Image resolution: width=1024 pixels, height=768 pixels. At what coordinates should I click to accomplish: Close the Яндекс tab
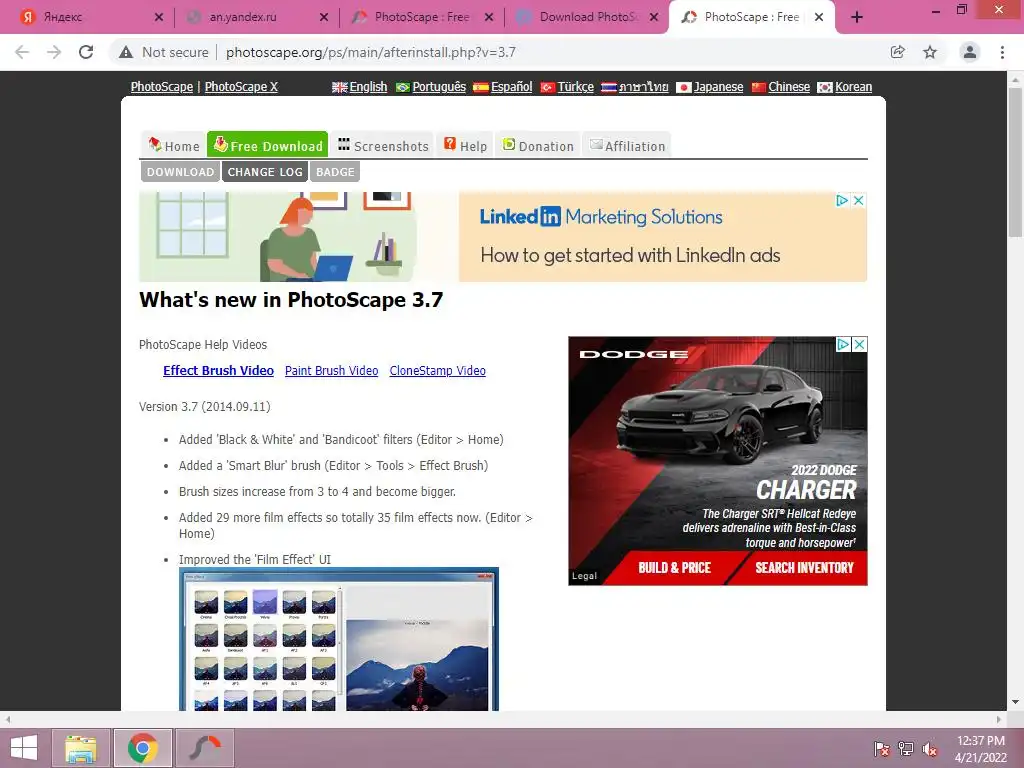coord(159,18)
